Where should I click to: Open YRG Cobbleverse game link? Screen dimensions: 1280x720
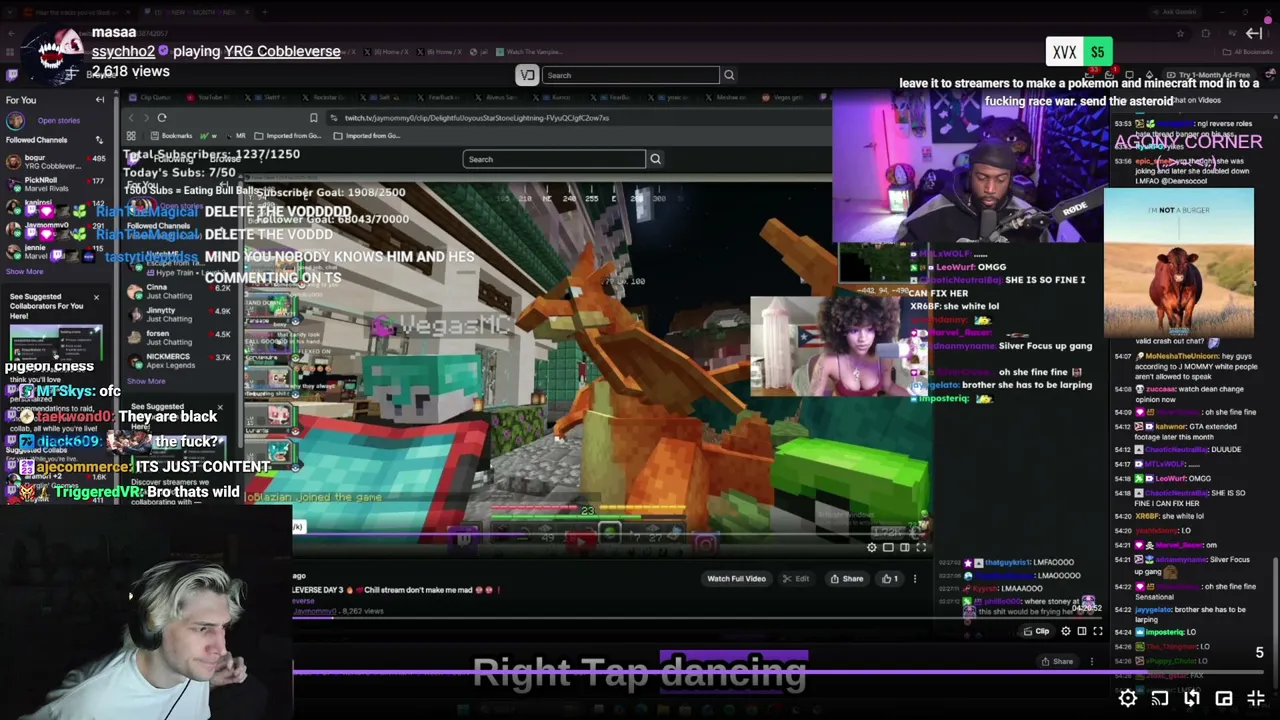tap(282, 51)
